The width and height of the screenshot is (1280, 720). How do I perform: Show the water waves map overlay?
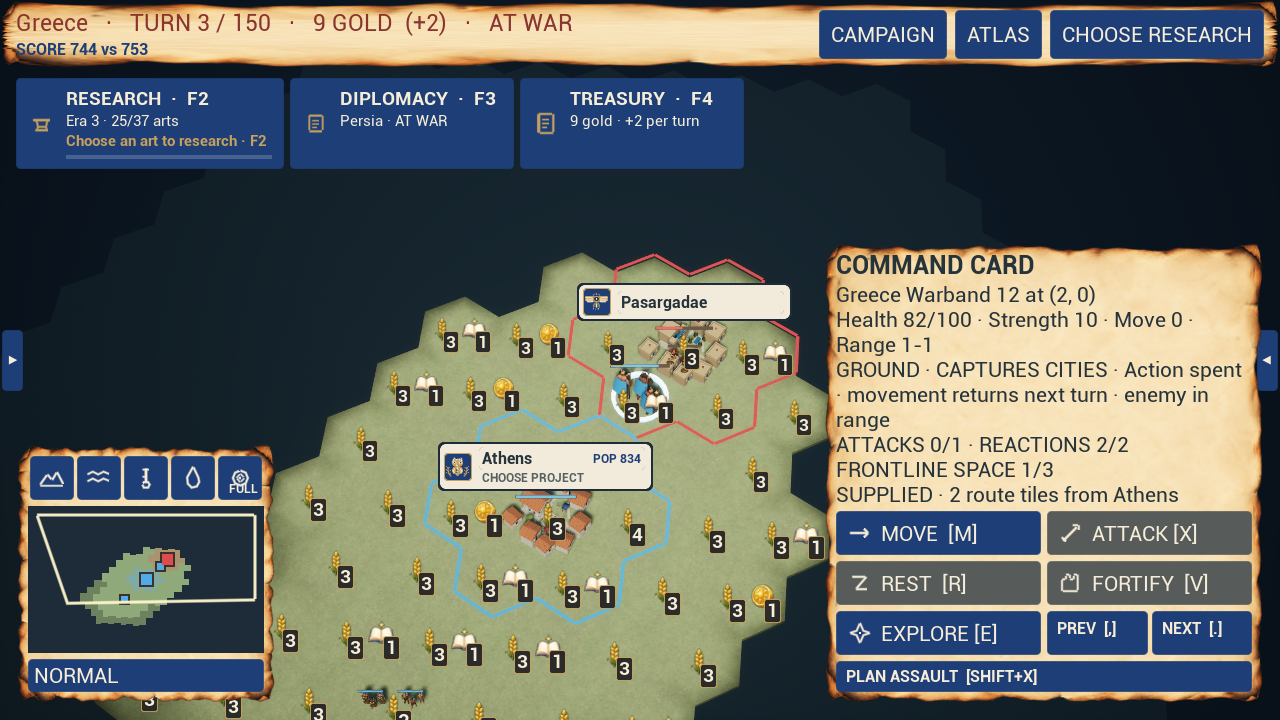point(99,478)
